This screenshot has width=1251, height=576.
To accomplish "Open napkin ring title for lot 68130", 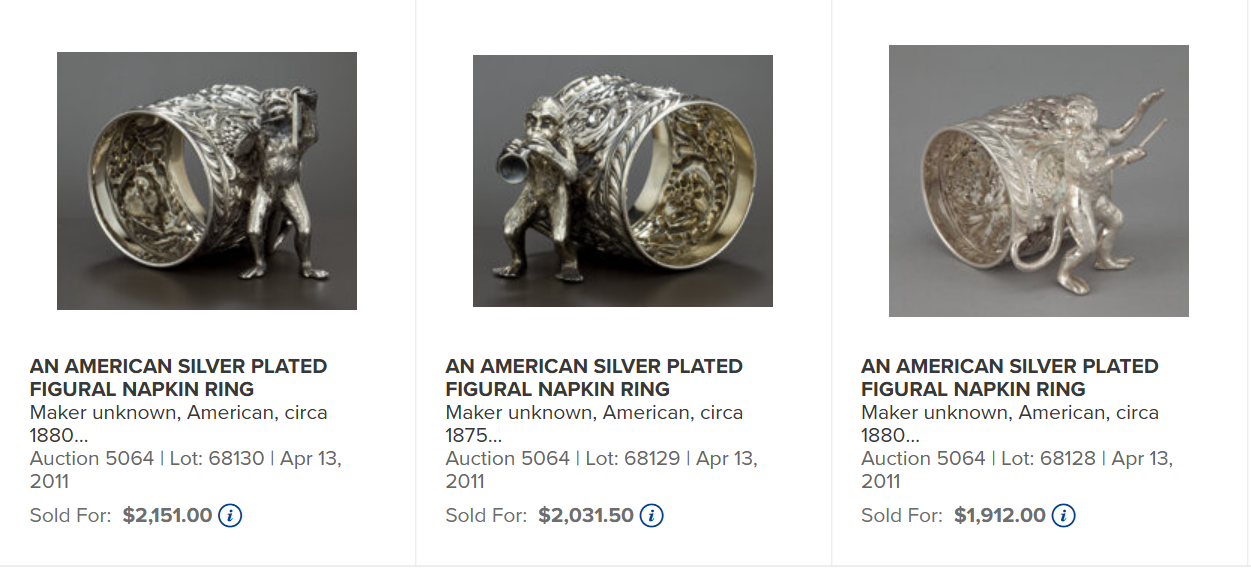I will [178, 378].
